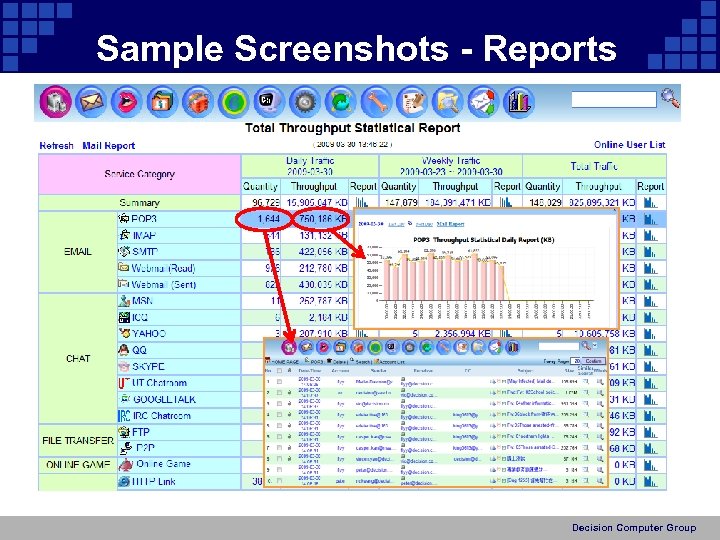Tick the checkbox on mail list row 3
Screen dimensions: 720x540
click(279, 404)
